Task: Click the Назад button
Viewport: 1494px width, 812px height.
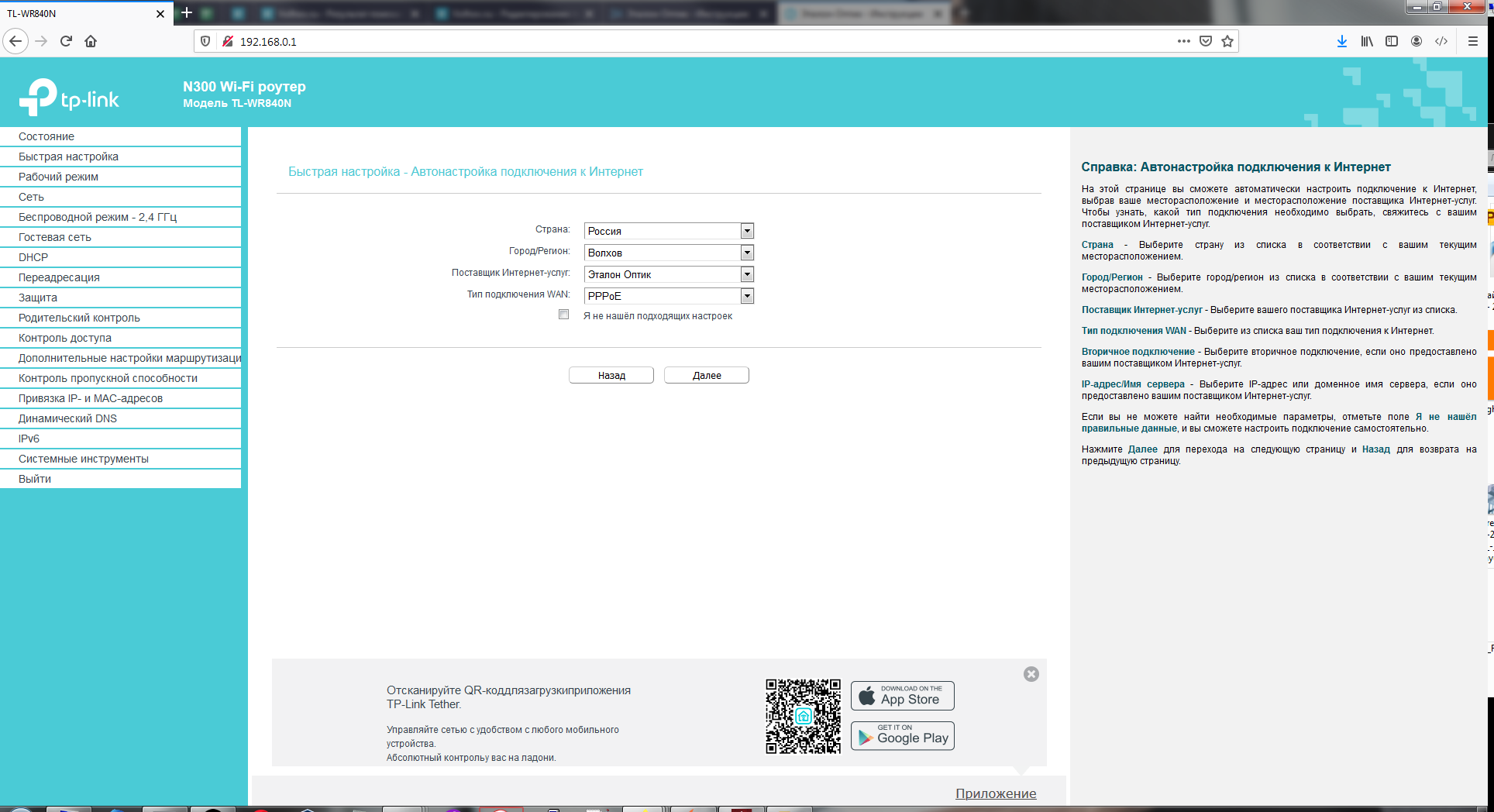Action: [611, 375]
